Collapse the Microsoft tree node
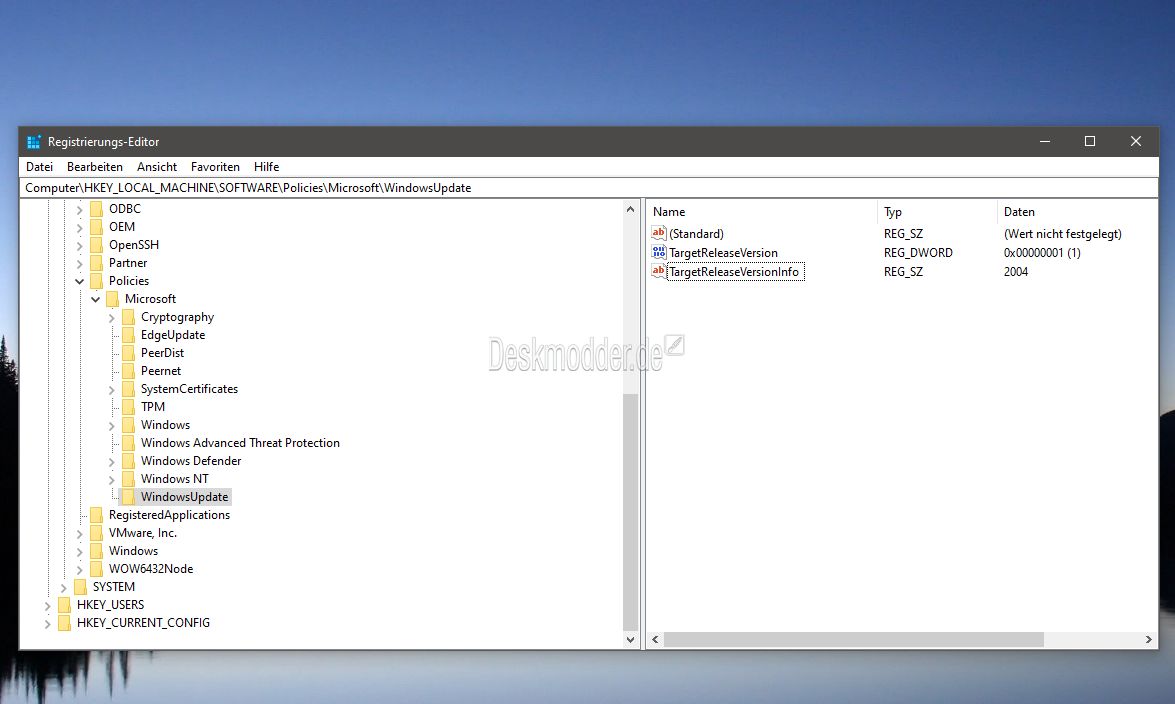 [95, 299]
